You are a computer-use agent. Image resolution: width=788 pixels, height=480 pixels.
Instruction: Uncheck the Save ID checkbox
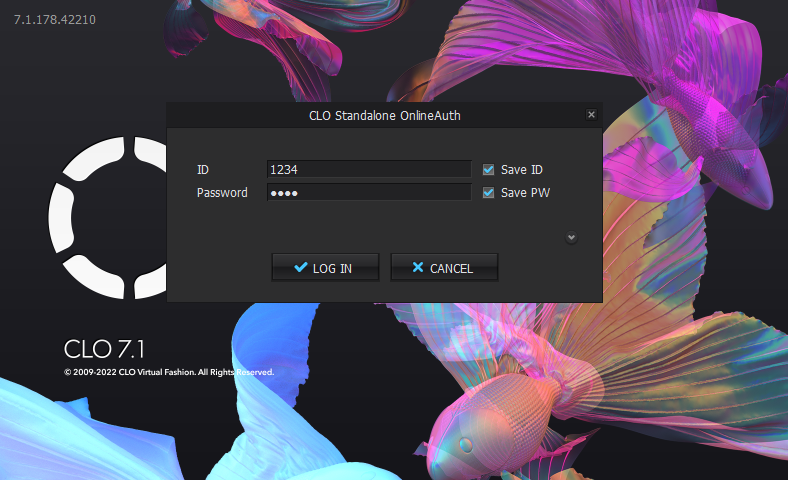click(x=488, y=169)
